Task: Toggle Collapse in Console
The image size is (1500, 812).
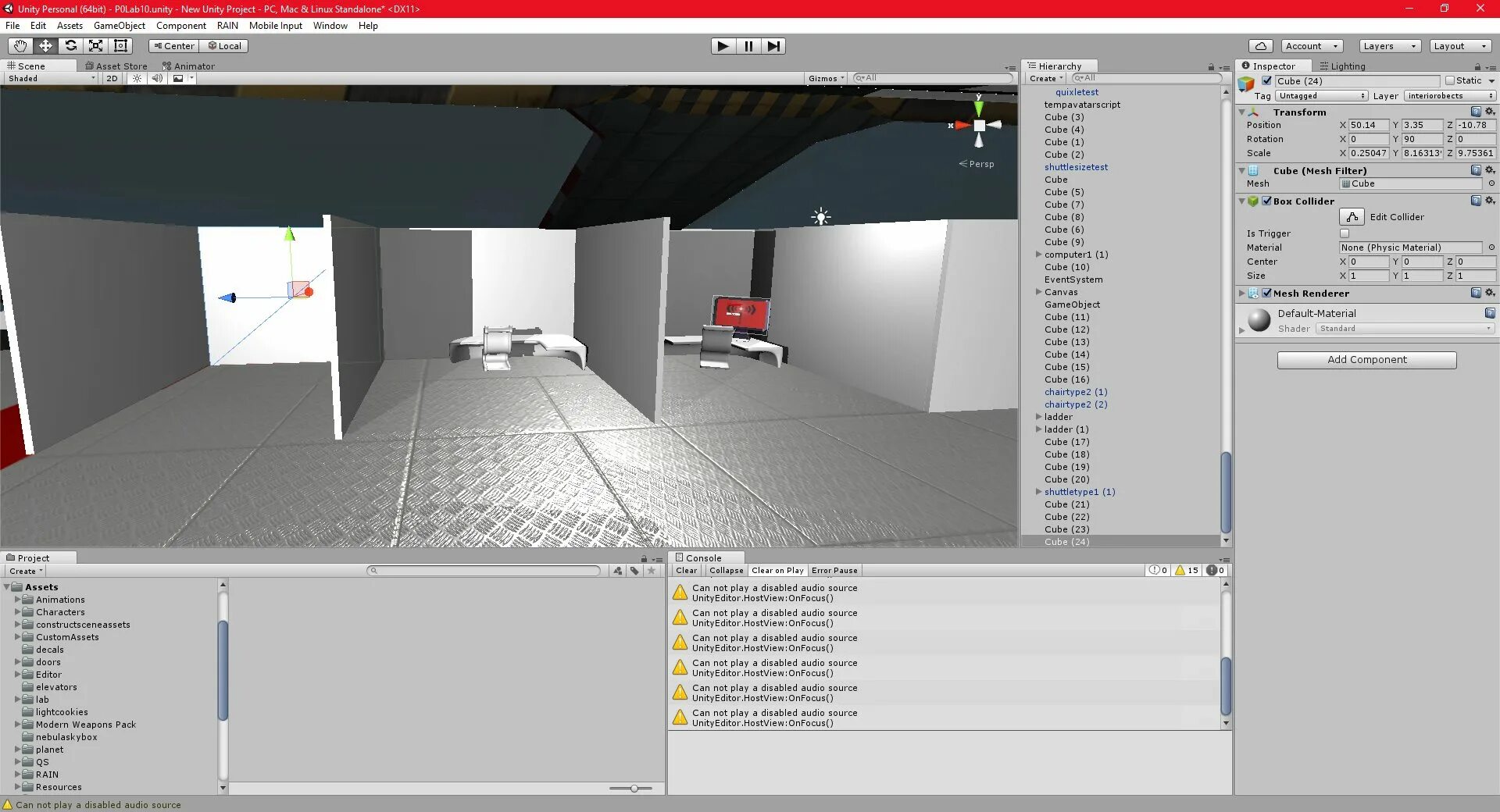Action: click(727, 571)
